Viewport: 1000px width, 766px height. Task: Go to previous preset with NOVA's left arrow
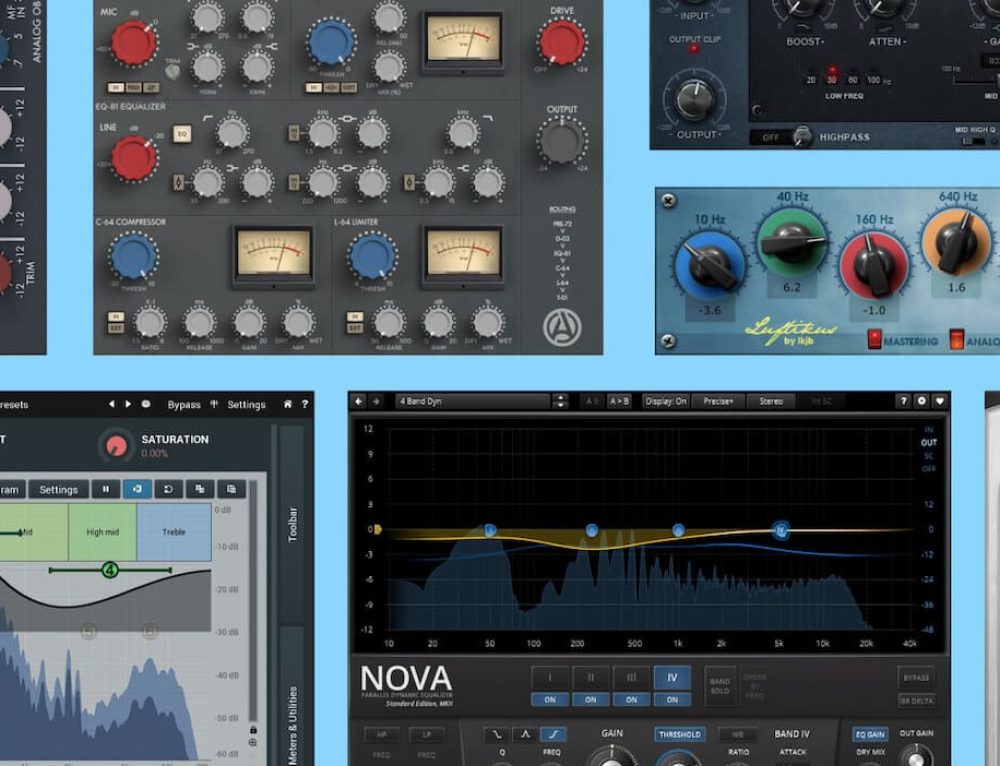point(359,401)
